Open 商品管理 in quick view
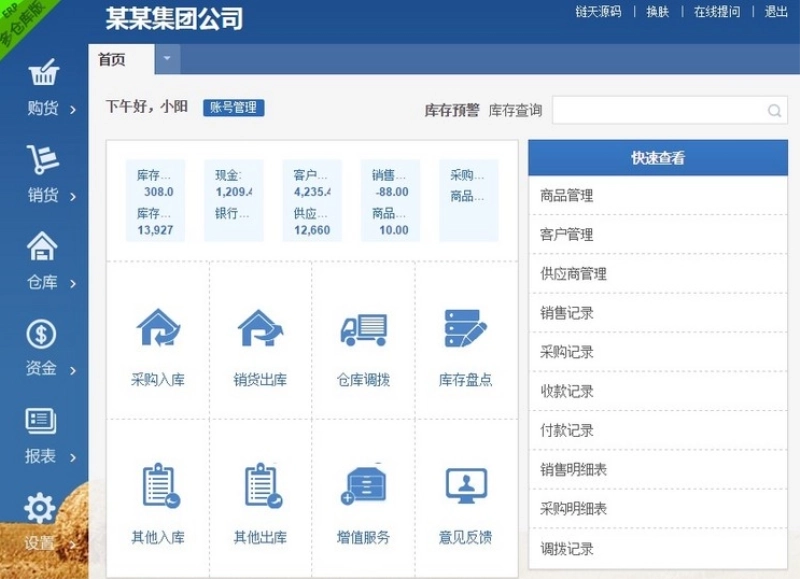This screenshot has width=800, height=579. pyautogui.click(x=658, y=195)
